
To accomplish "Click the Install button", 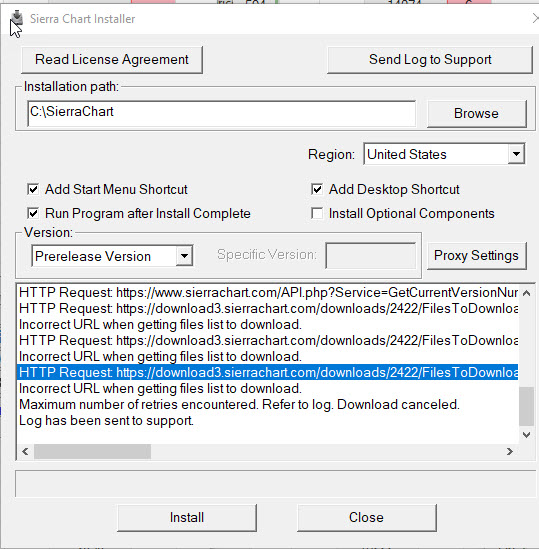I will pyautogui.click(x=187, y=517).
